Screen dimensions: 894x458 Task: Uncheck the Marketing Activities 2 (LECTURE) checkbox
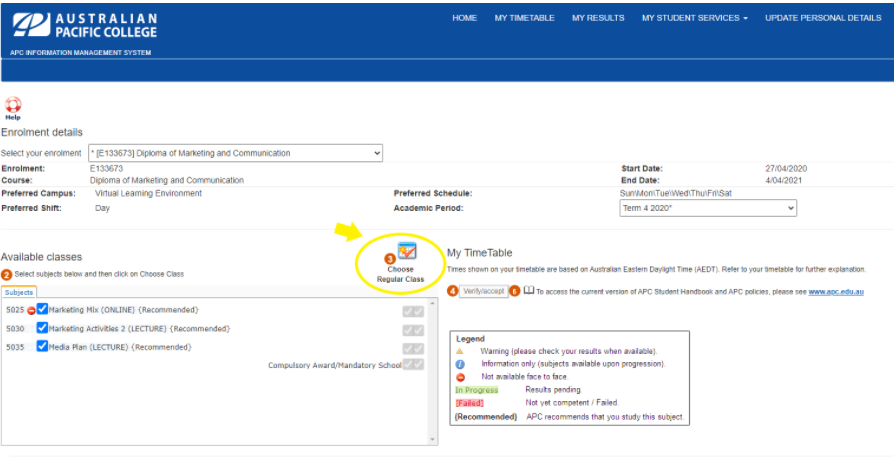[x=42, y=328]
